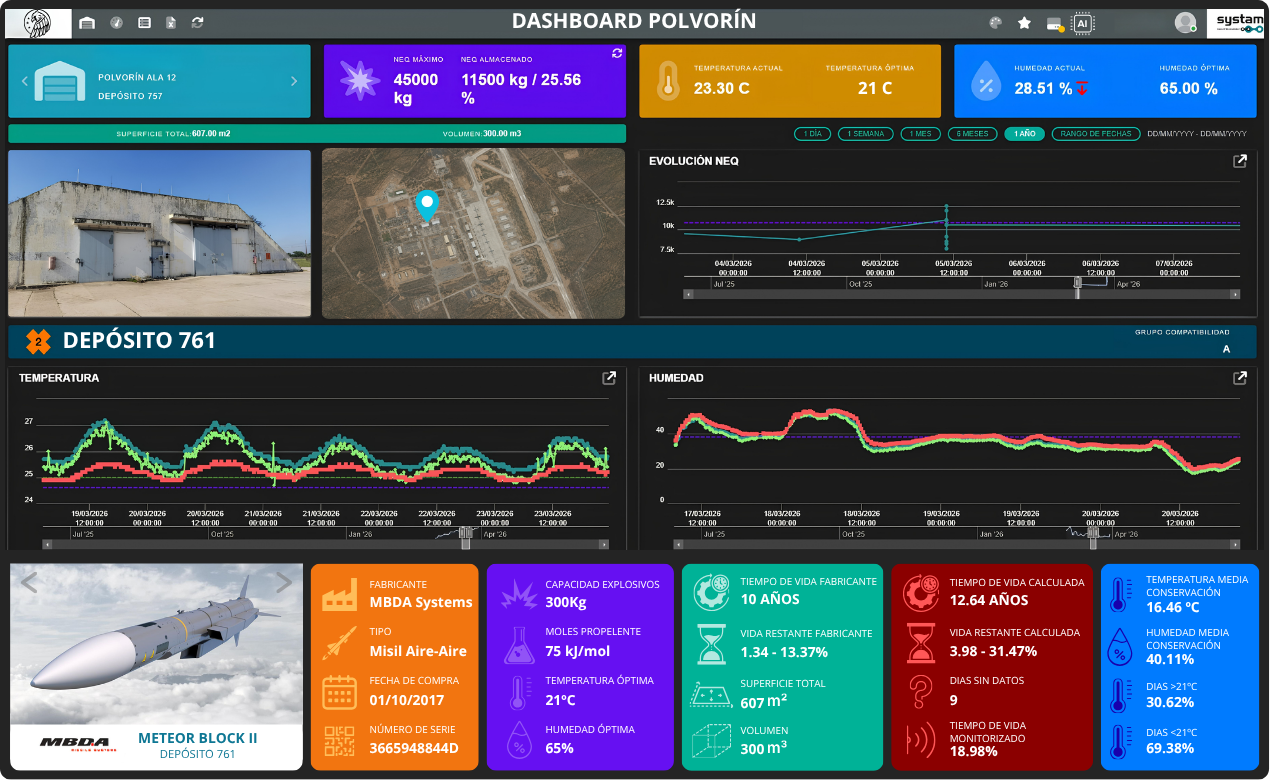Click the factory icon beside Fabricante

click(340, 596)
